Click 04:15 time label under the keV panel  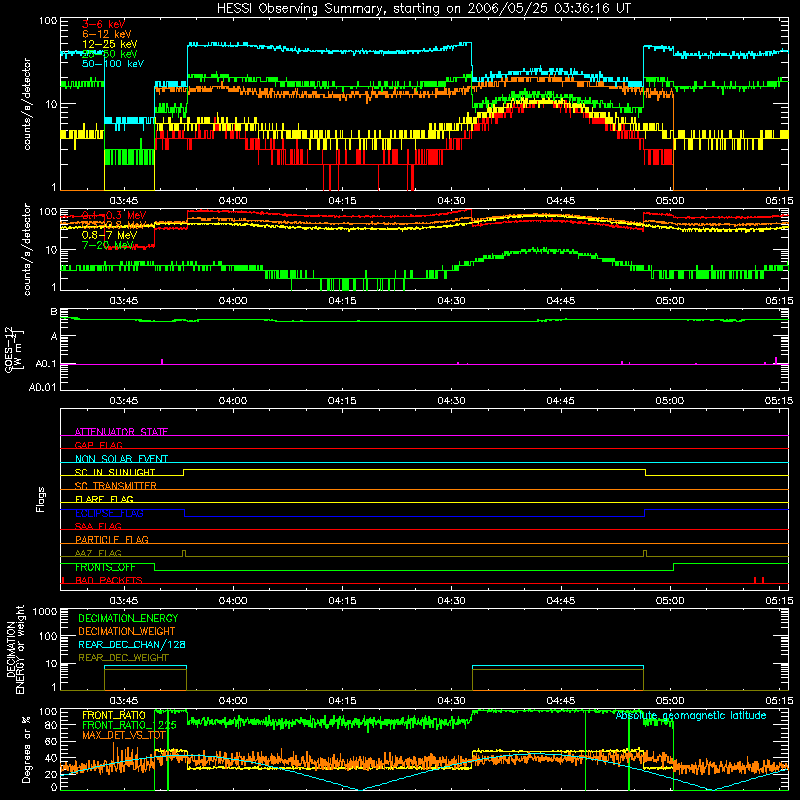click(342, 201)
